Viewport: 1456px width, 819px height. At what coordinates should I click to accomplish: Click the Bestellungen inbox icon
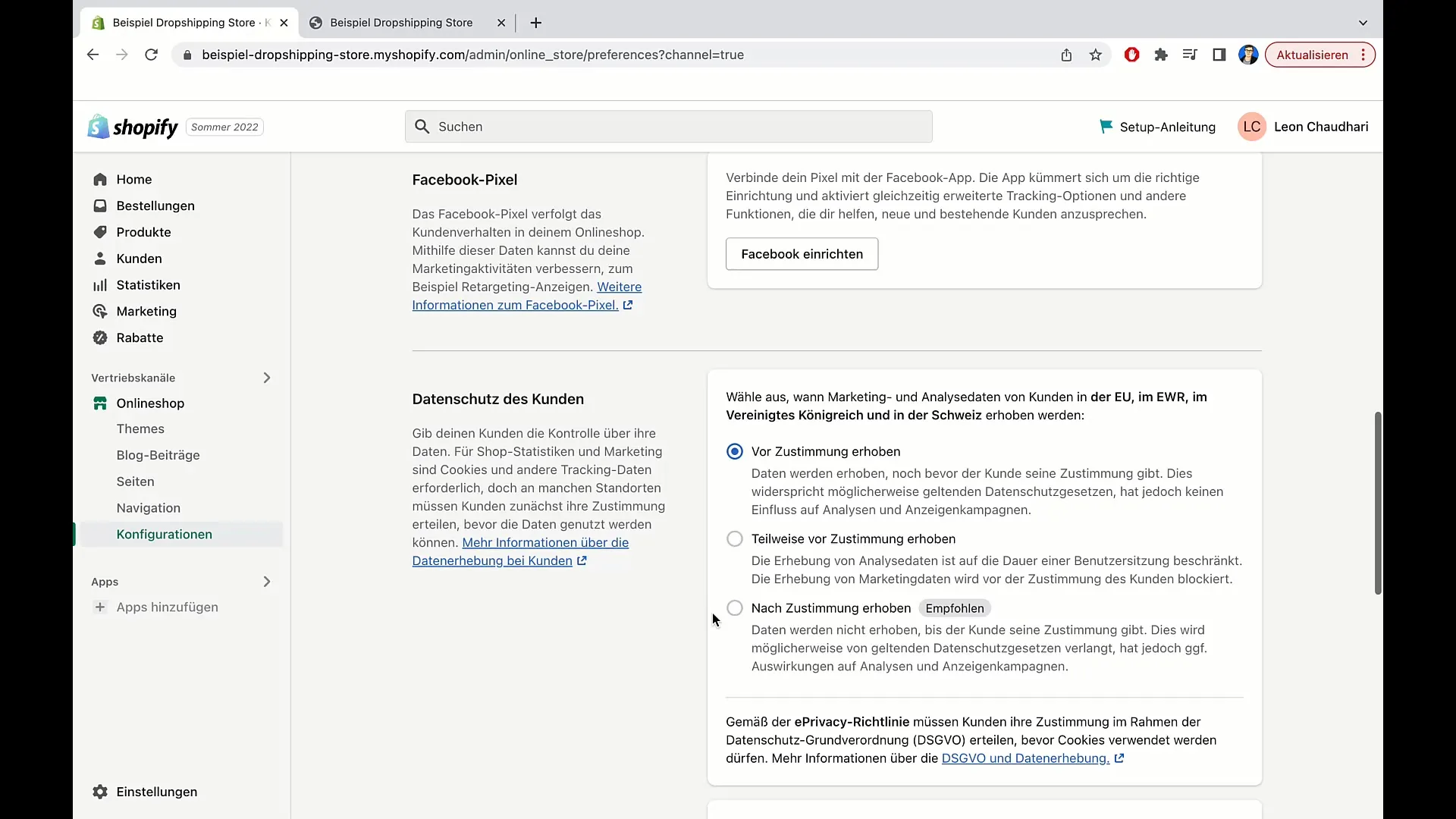tap(100, 206)
